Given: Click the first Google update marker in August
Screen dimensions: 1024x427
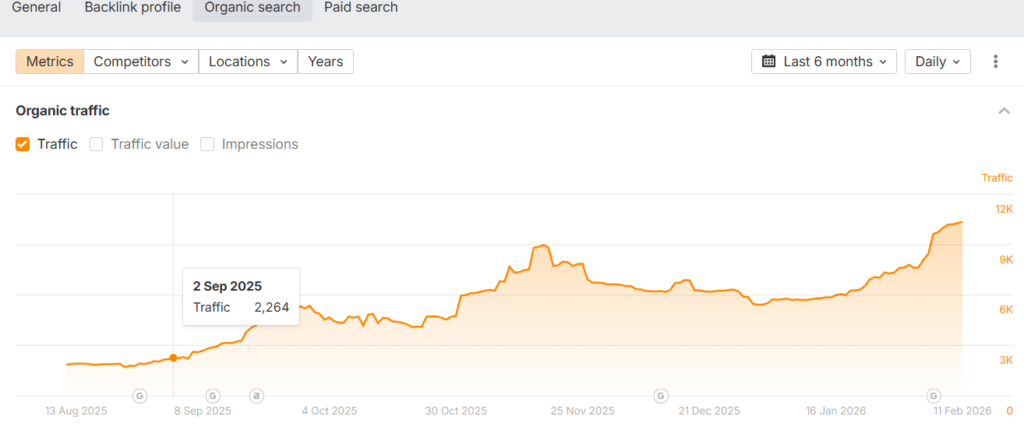Looking at the screenshot, I should 139,396.
